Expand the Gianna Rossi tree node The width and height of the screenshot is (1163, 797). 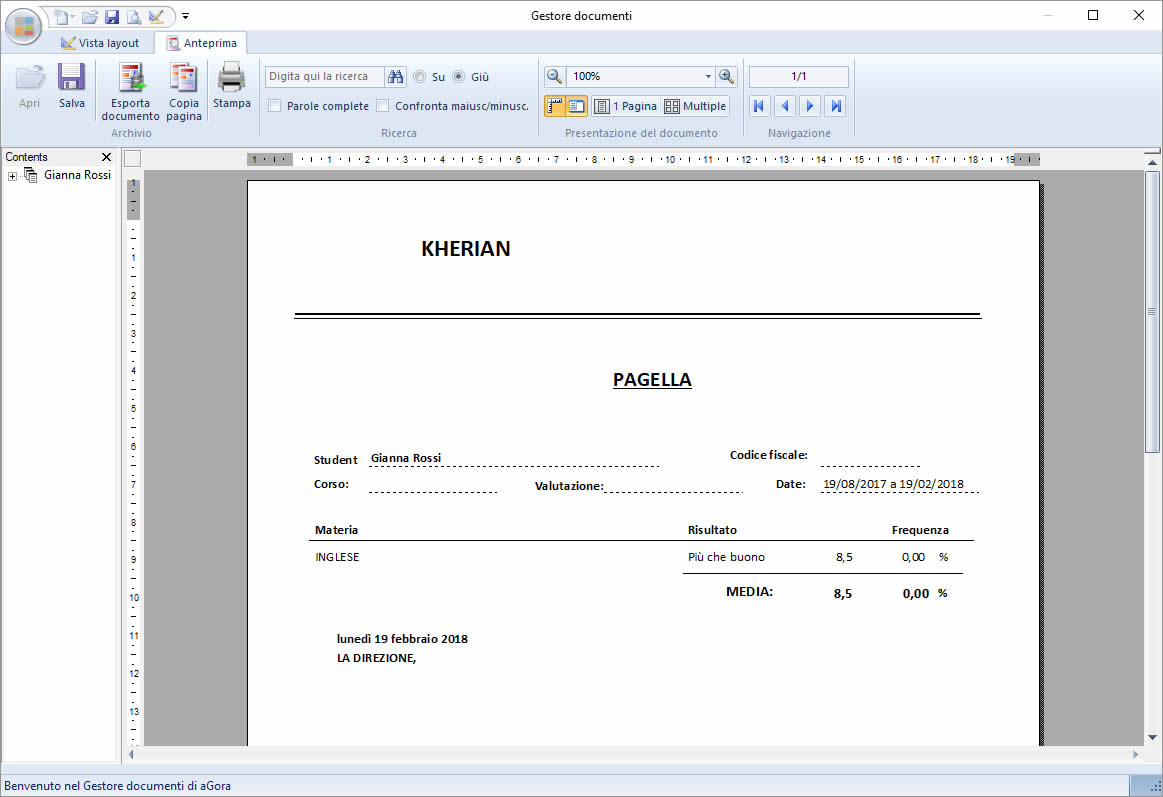(12, 176)
